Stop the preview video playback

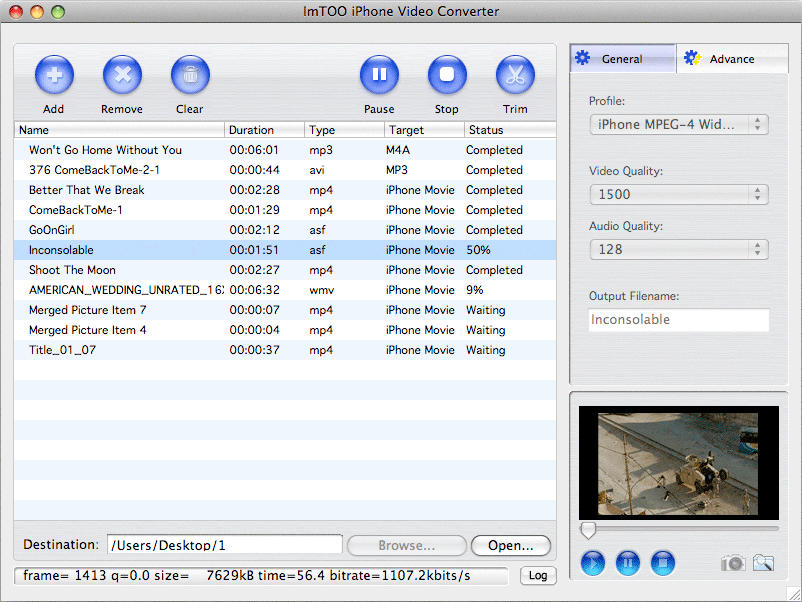(663, 563)
